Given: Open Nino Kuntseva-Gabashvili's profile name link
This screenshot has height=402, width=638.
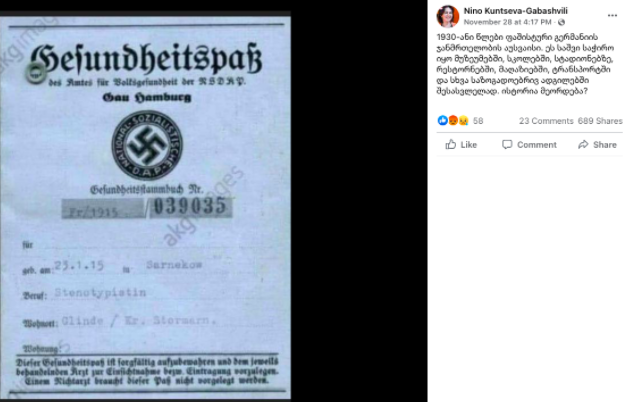Looking at the screenshot, I should click(516, 11).
